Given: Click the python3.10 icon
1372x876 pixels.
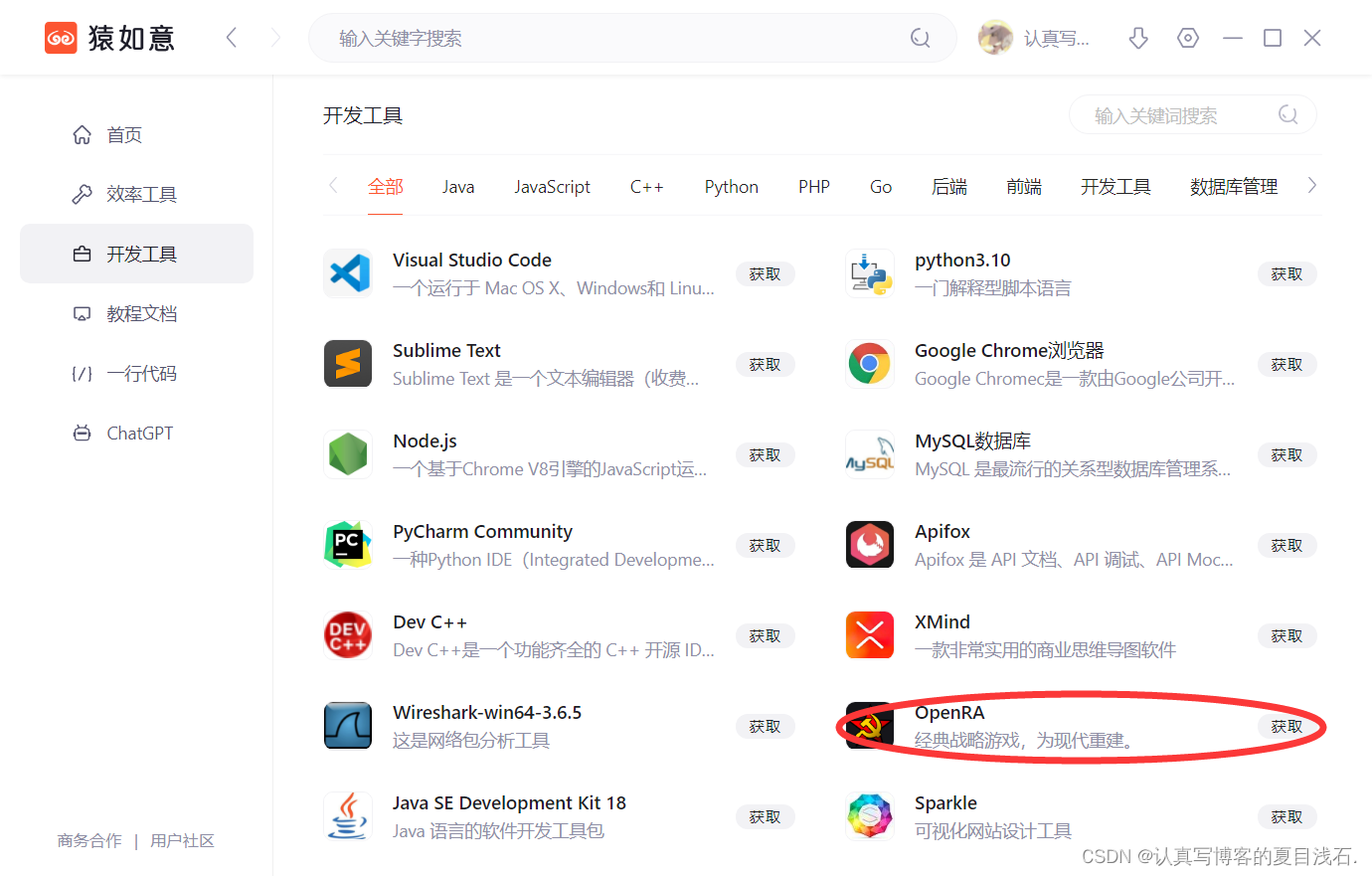Looking at the screenshot, I should [x=870, y=273].
